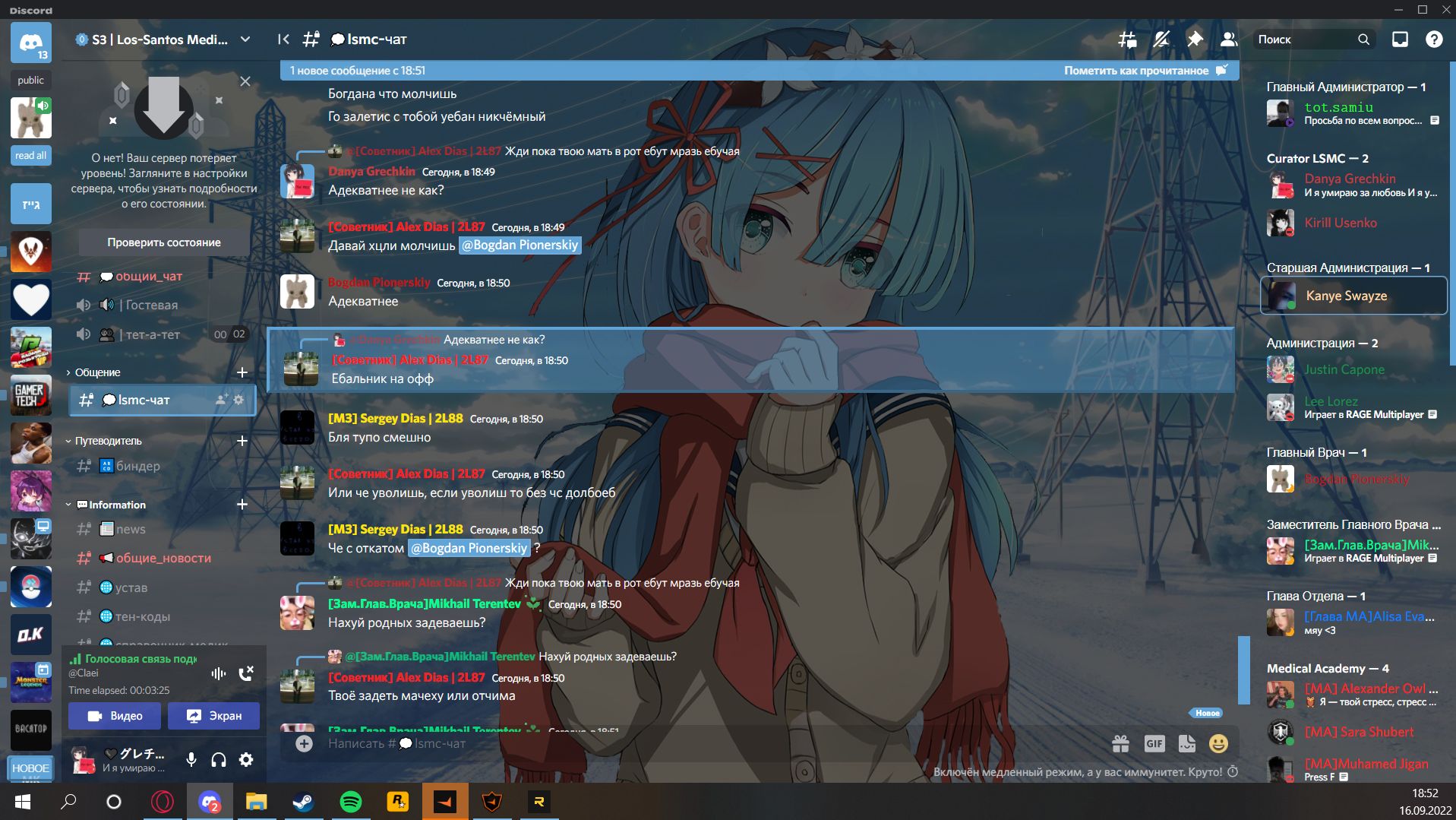Screen dimensions: 1456x820
Task: Click Видео button to turn camera on
Action: pos(115,716)
